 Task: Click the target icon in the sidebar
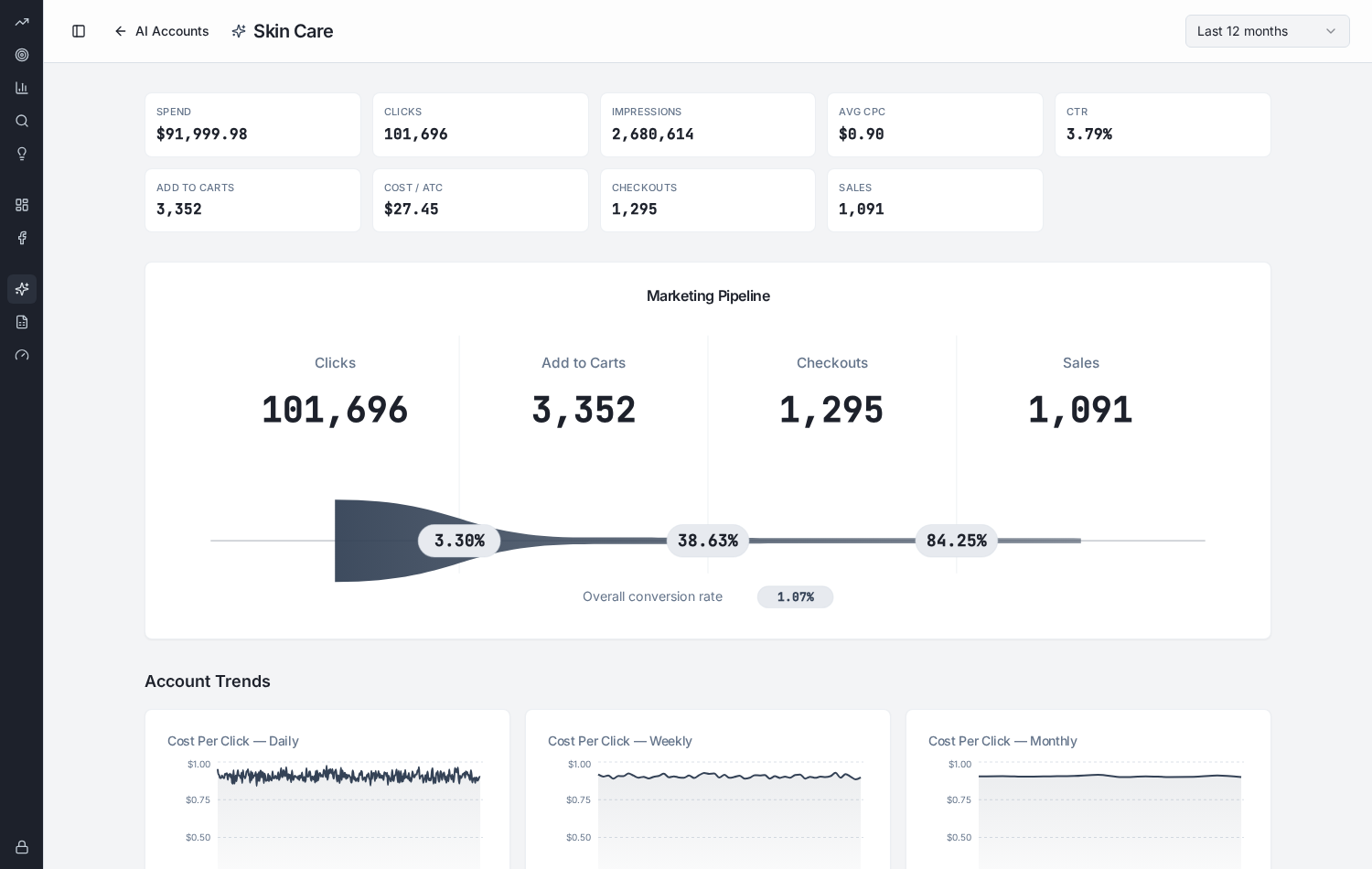point(22,55)
